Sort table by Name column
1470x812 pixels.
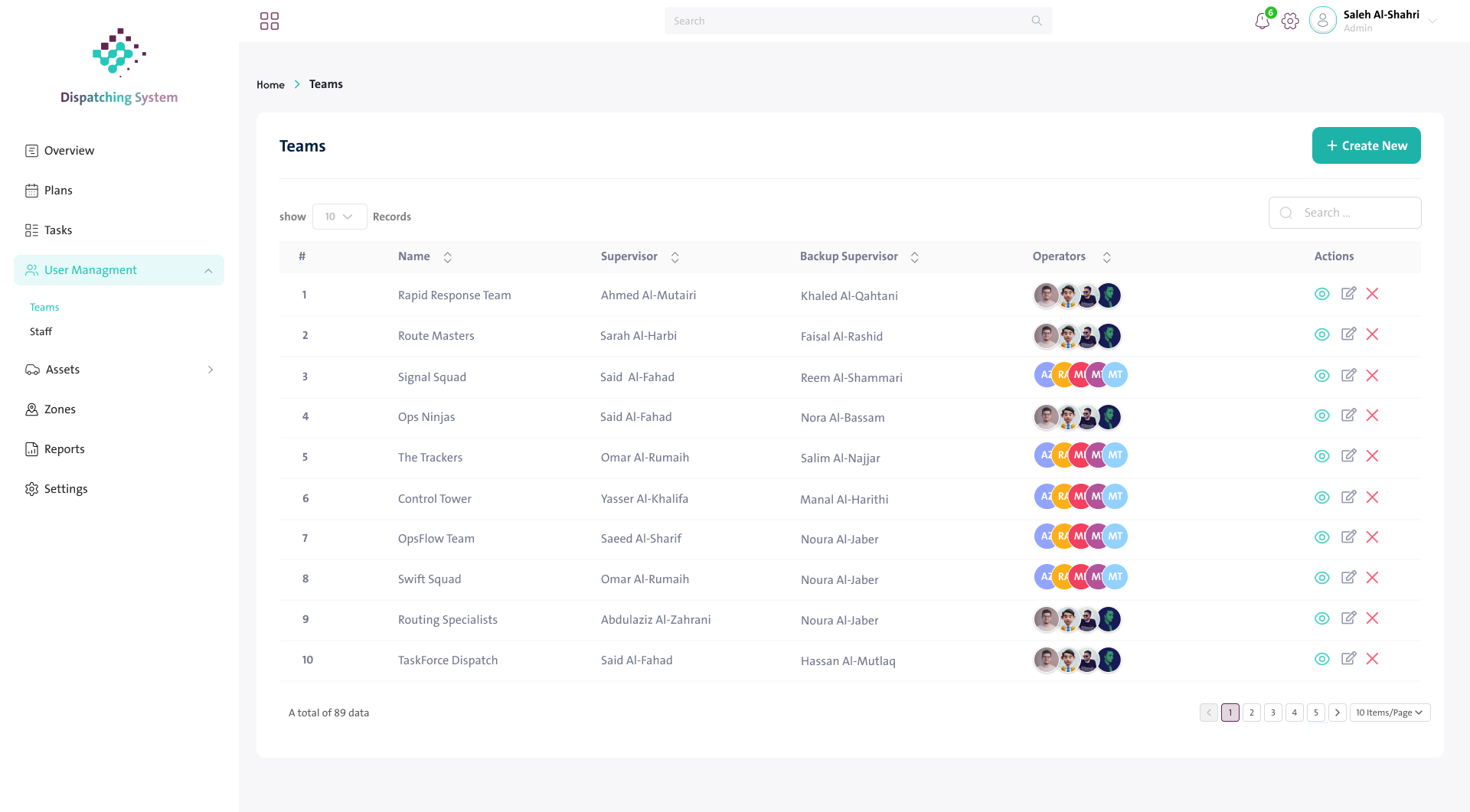[x=448, y=257]
